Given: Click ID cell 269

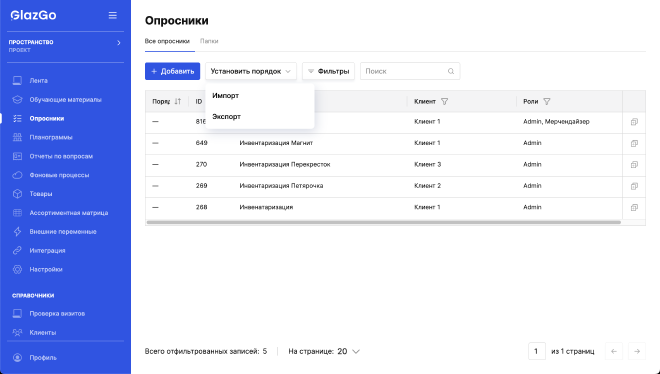Looking at the screenshot, I should (202, 186).
